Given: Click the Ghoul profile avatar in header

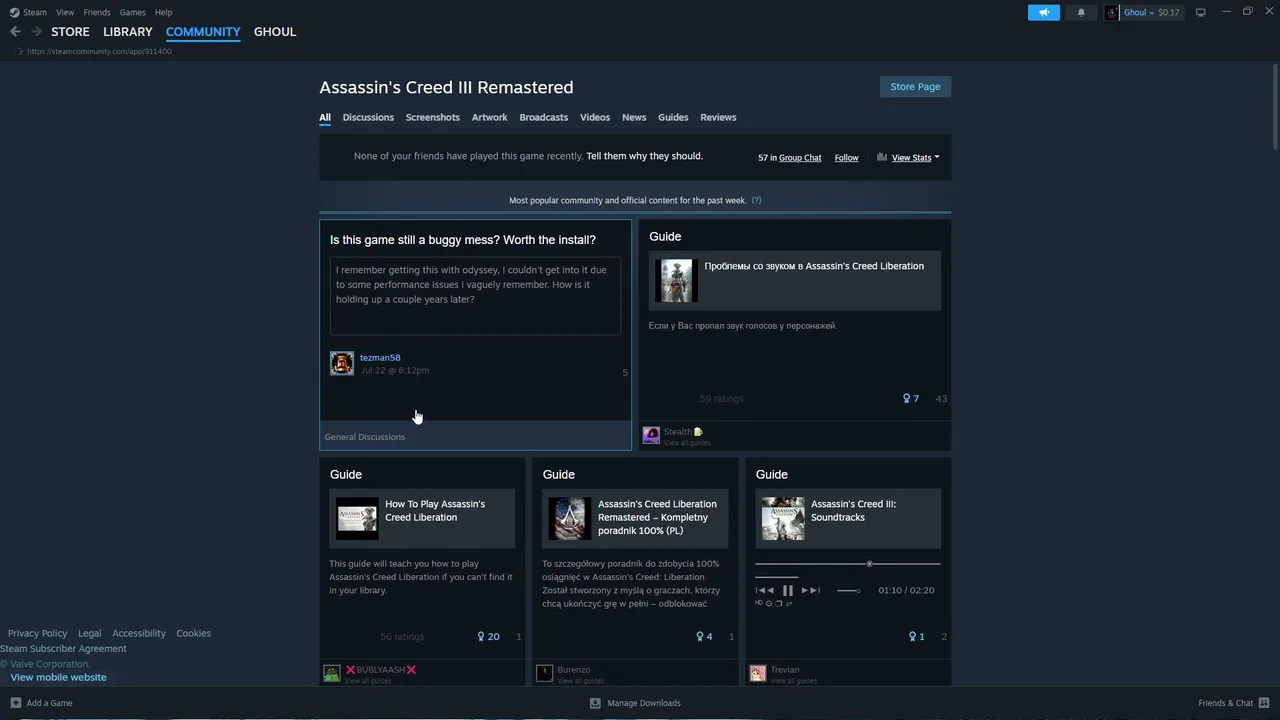Looking at the screenshot, I should coord(1112,12).
